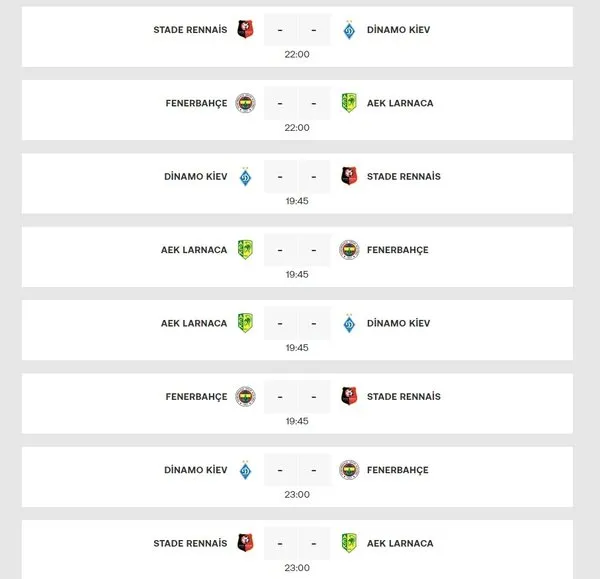The width and height of the screenshot is (600, 579).
Task: Click AEK Larnaca crest in away fixture at Stade Rennais
Action: tap(349, 543)
